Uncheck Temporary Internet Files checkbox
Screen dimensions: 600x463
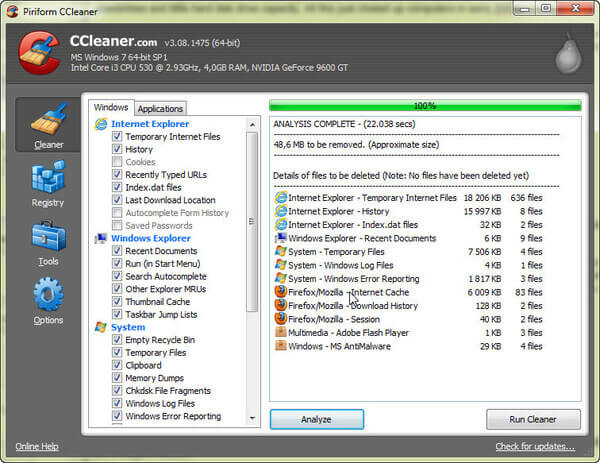pyautogui.click(x=117, y=136)
